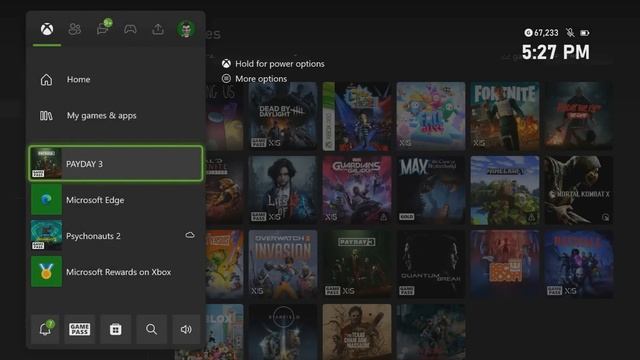Launch PAYDAY 3 from recent list
640x360 pixels.
116,164
